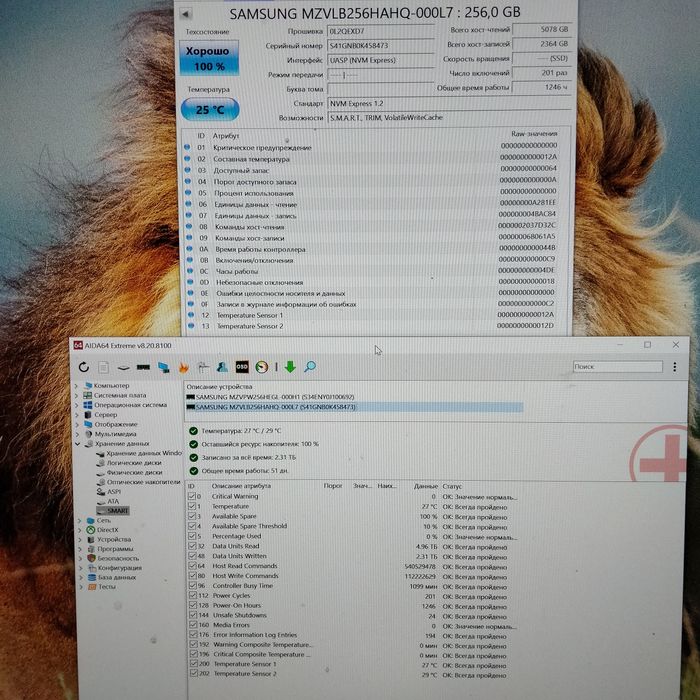
Task: Click blue status dot for Critical warning row
Action: [x=187, y=147]
